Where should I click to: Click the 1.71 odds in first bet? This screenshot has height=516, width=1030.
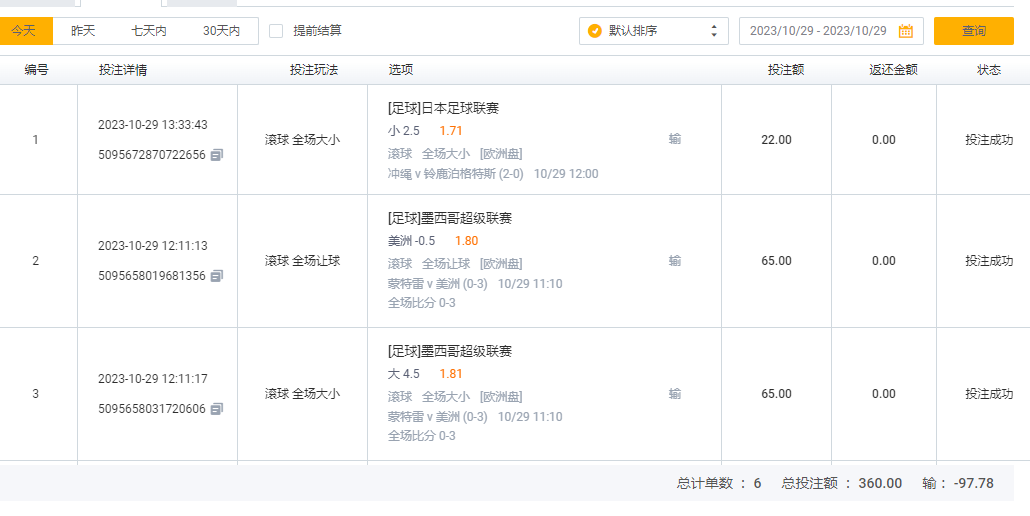(451, 131)
